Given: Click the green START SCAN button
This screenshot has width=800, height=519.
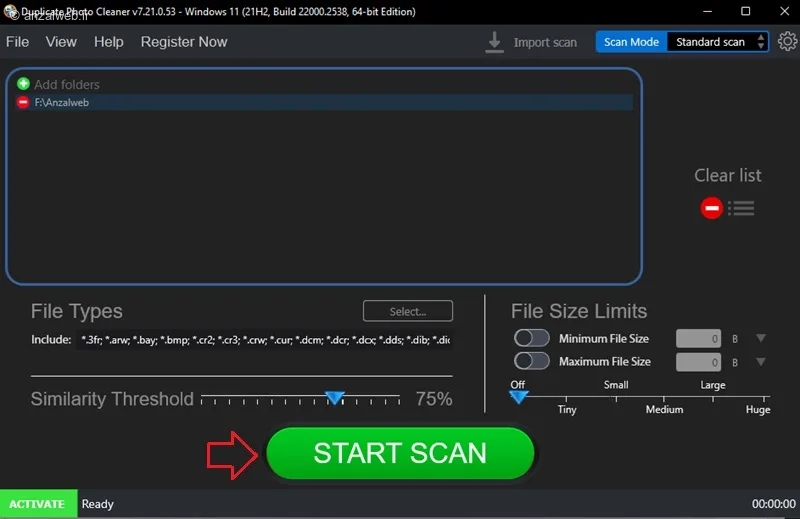Looking at the screenshot, I should [400, 453].
